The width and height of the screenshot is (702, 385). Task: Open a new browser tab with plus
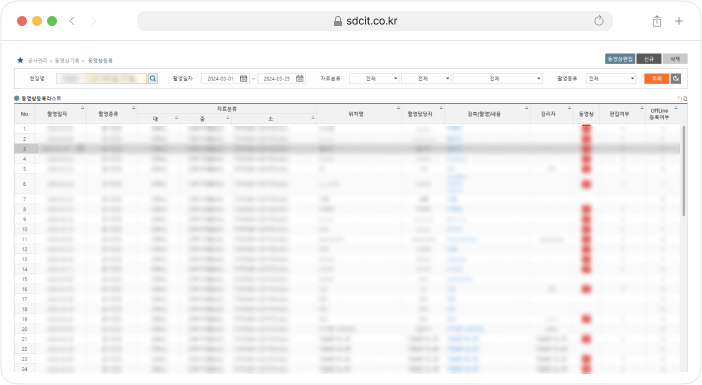(679, 21)
